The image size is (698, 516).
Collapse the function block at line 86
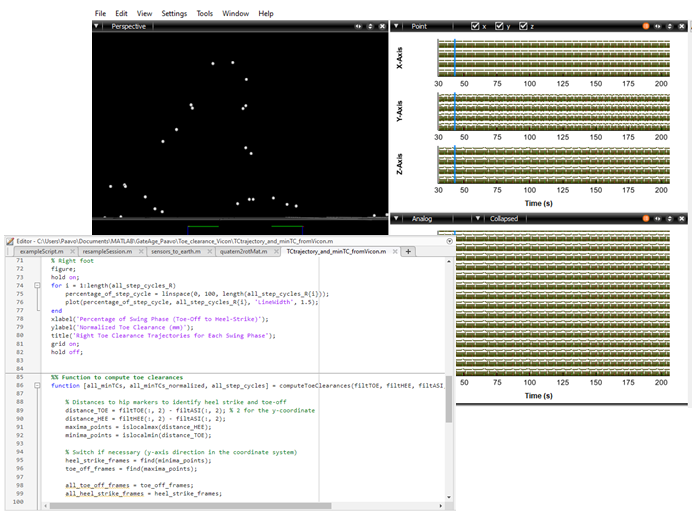[x=37, y=386]
